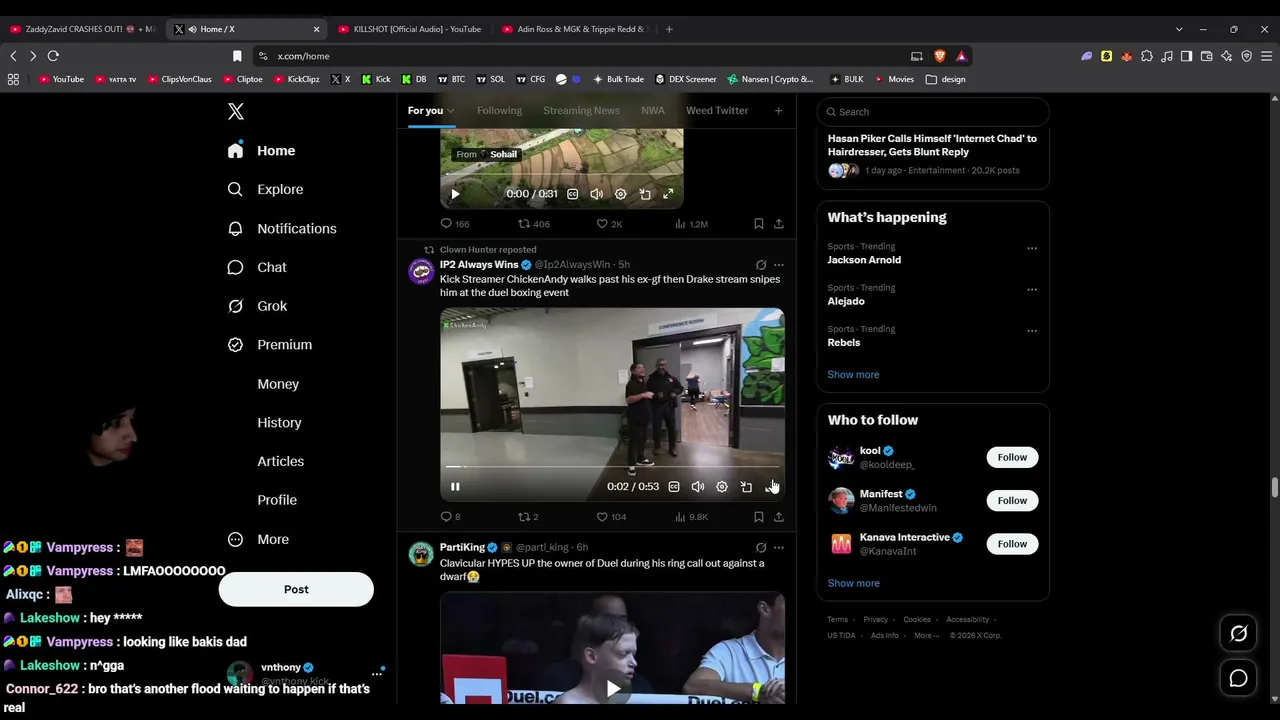The width and height of the screenshot is (1280, 720).
Task: Switch to the NWA tab
Action: pos(653,111)
